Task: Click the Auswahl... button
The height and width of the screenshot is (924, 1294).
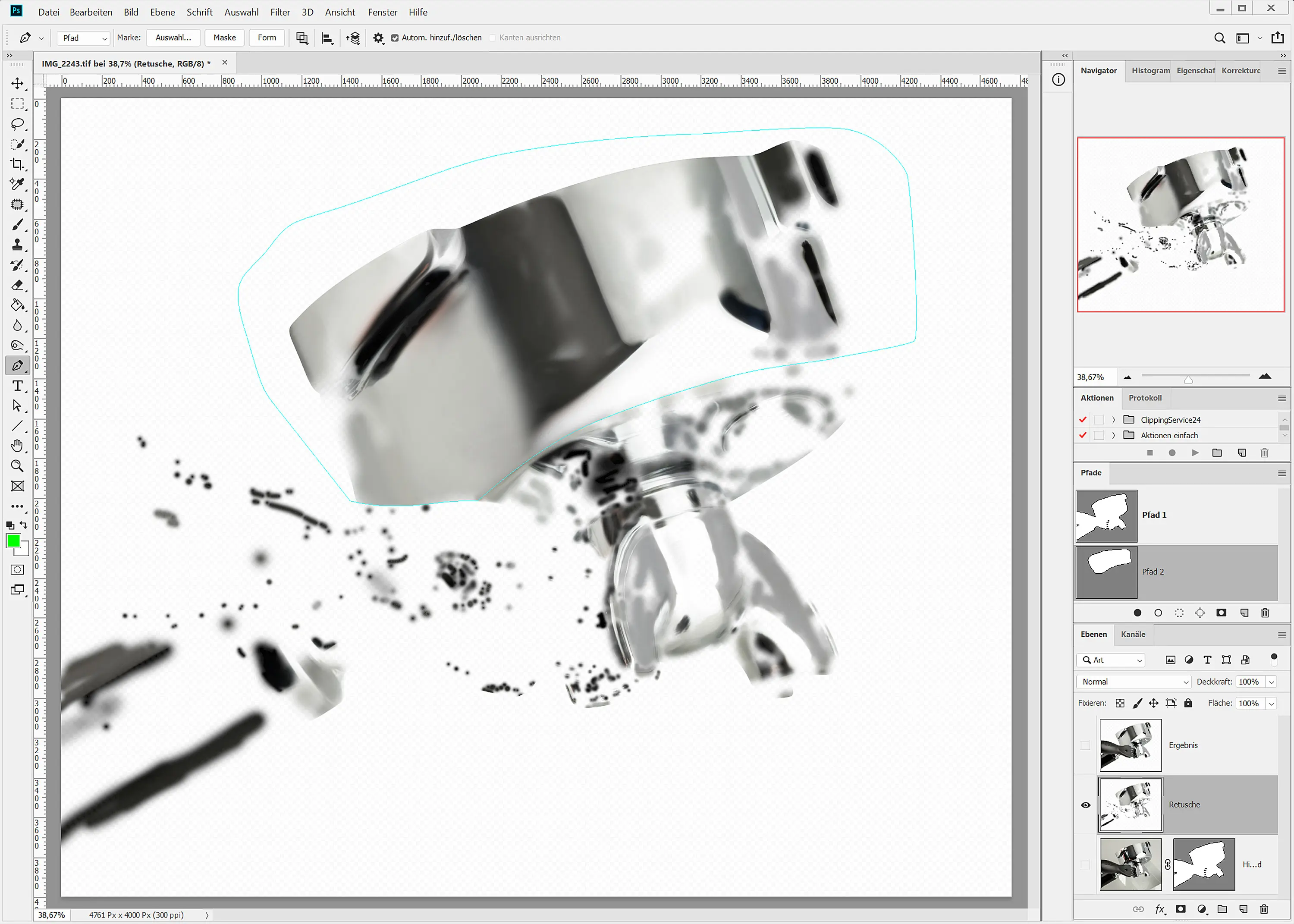Action: coord(173,38)
